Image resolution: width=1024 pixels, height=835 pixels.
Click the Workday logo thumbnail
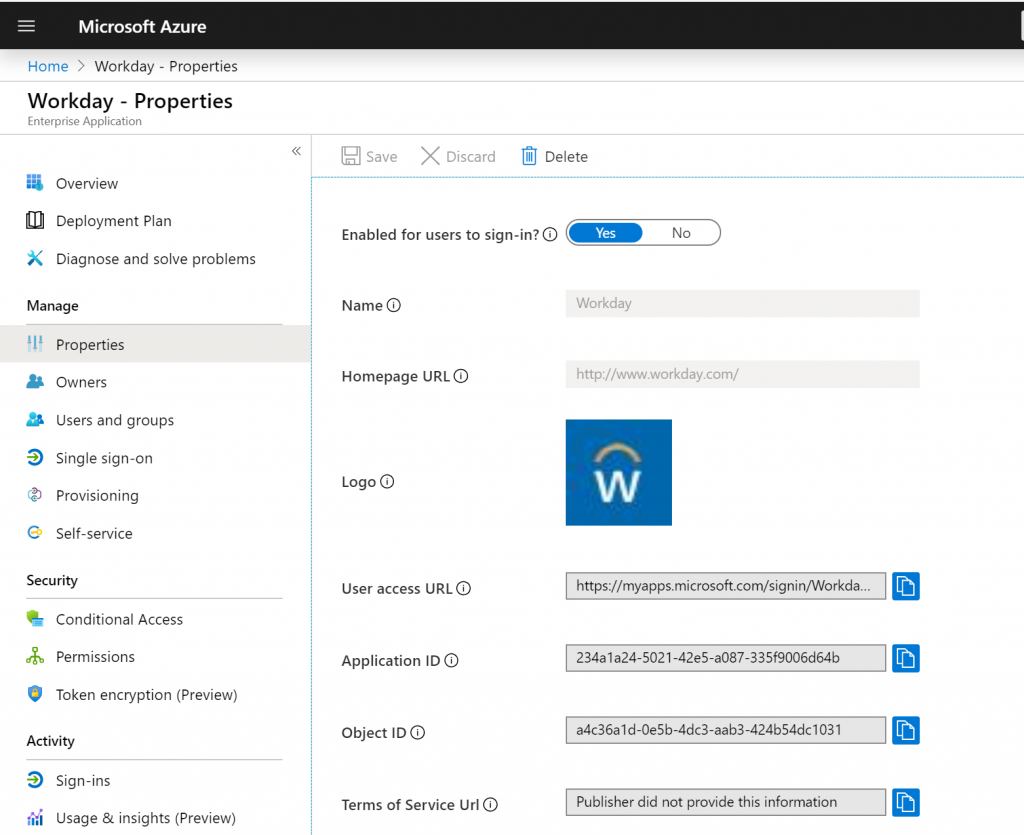pos(618,472)
